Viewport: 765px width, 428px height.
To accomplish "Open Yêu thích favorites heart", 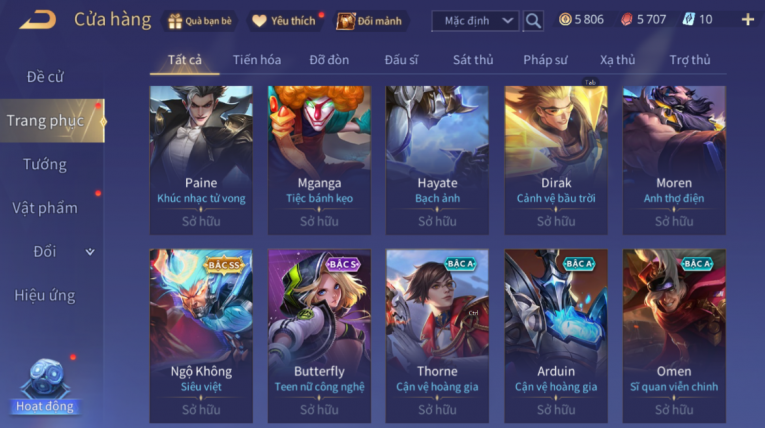I will (283, 21).
